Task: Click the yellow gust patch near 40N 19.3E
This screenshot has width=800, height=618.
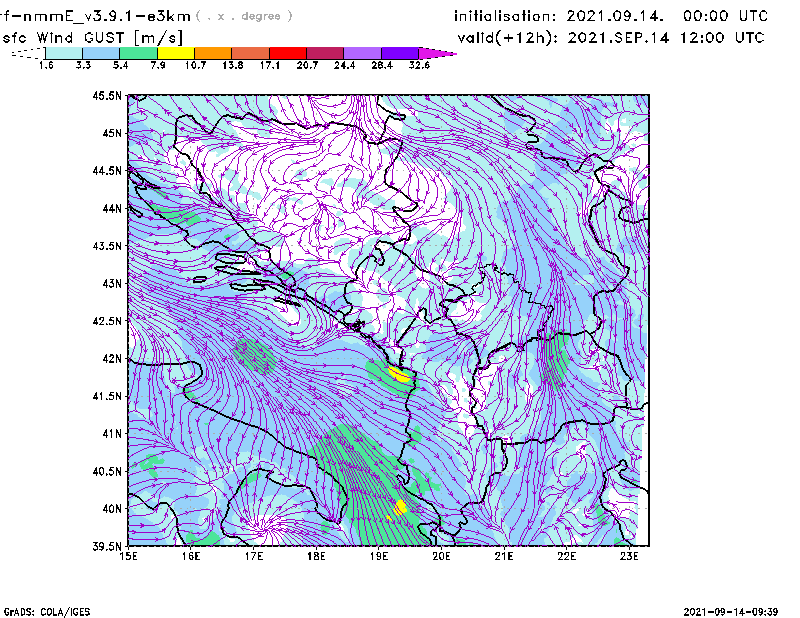Action: click(x=400, y=507)
